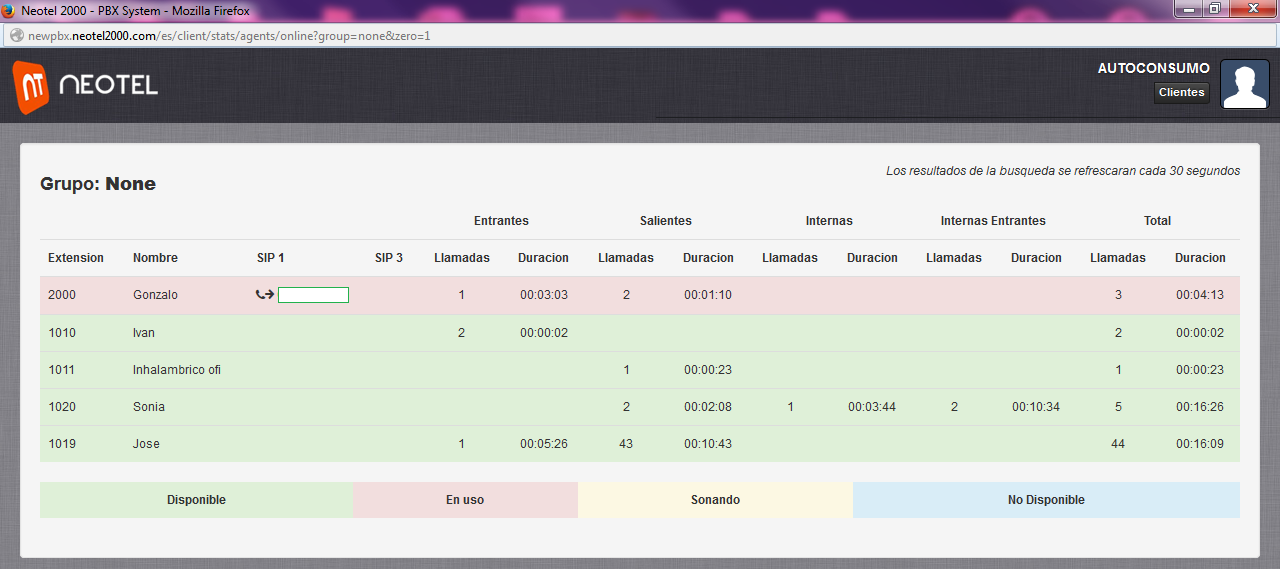Click the Firefox icon in title bar

[9, 10]
